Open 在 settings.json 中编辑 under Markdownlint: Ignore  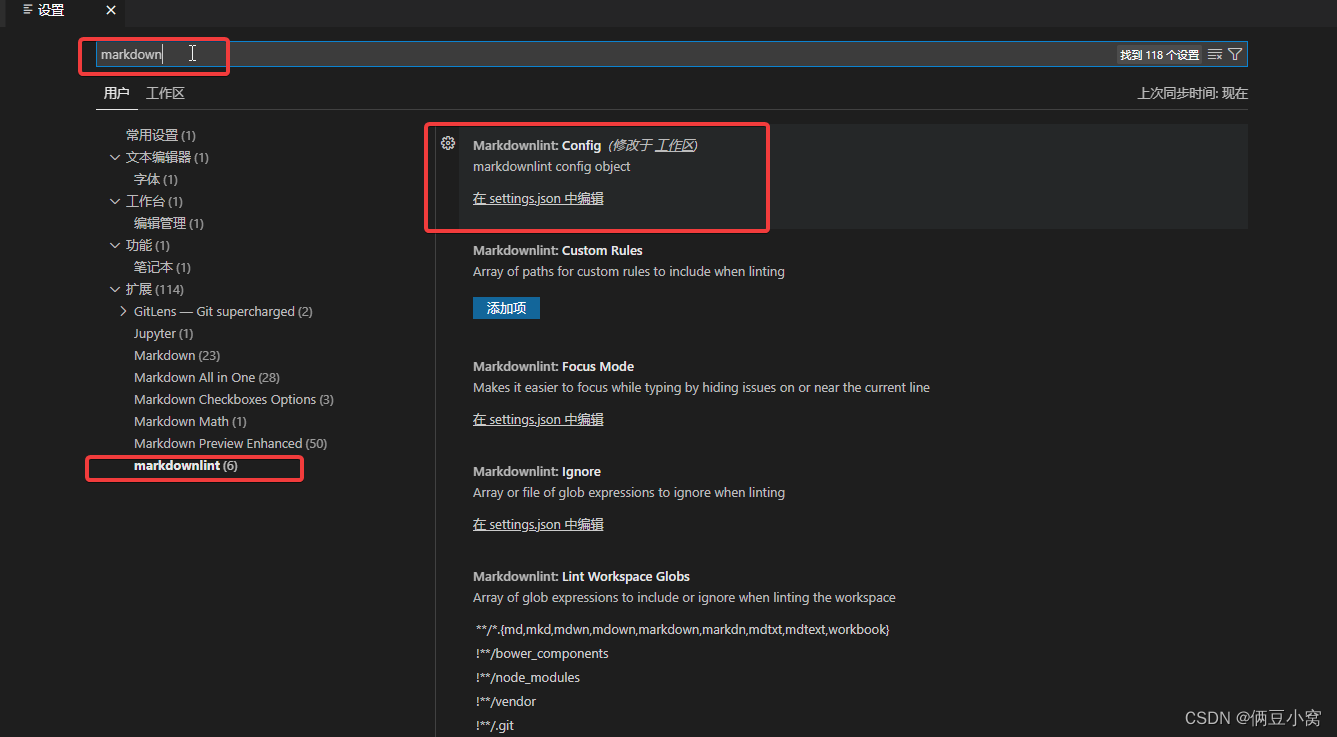tap(538, 523)
